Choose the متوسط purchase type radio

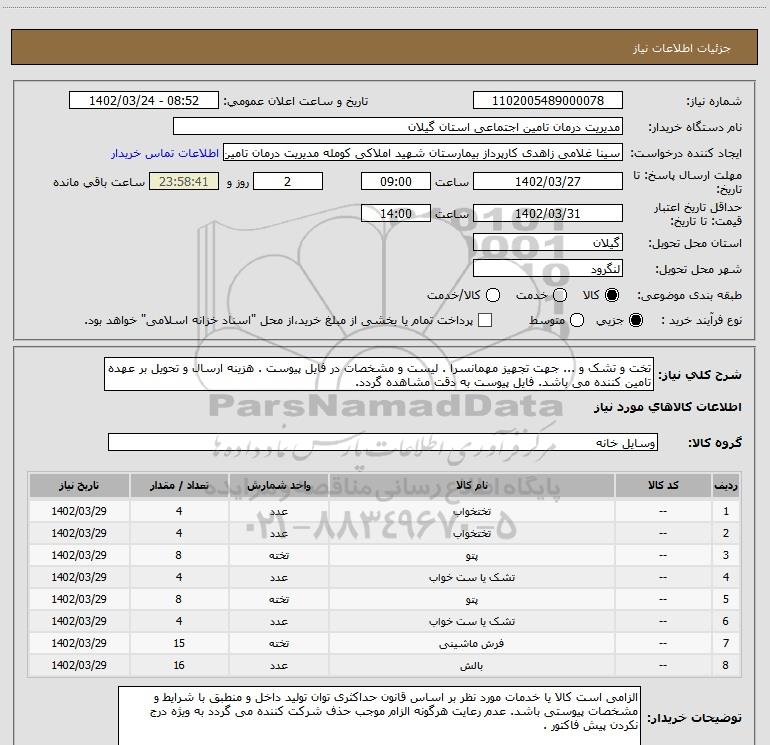(577, 320)
